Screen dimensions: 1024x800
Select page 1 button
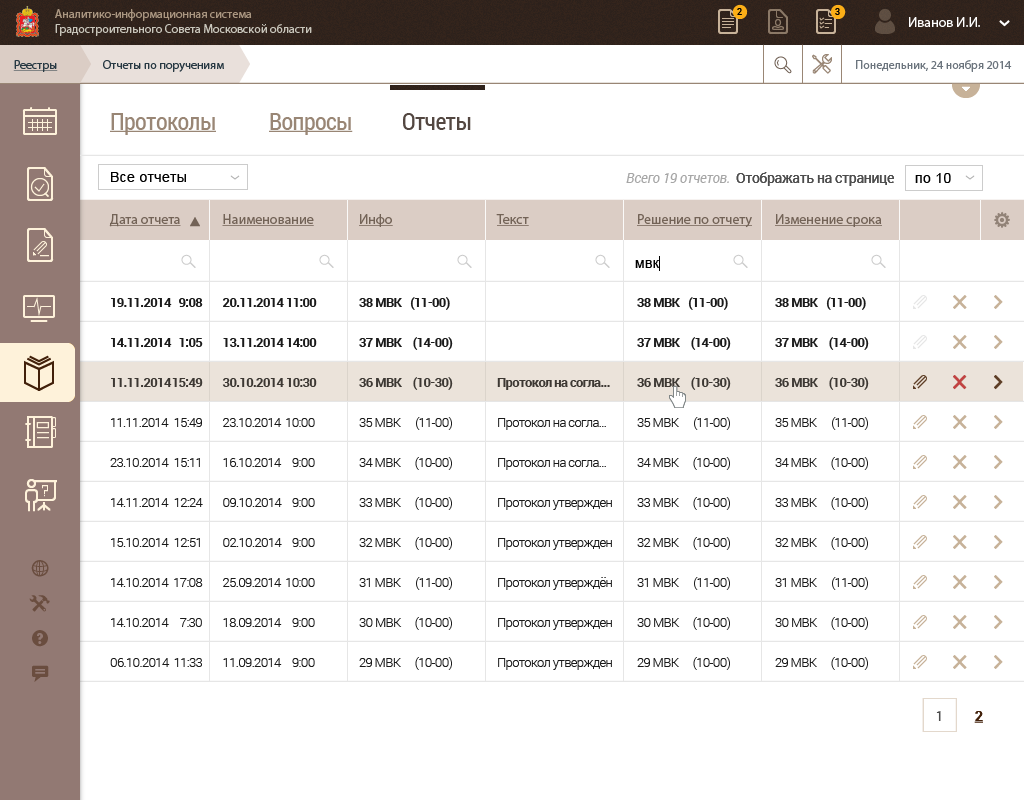pos(939,715)
